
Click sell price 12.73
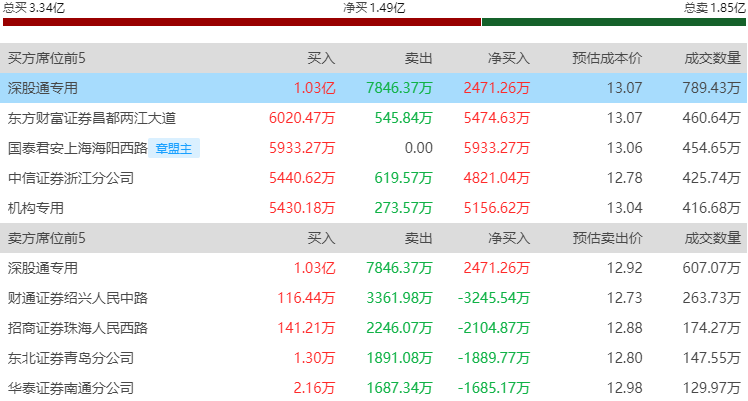pyautogui.click(x=624, y=298)
